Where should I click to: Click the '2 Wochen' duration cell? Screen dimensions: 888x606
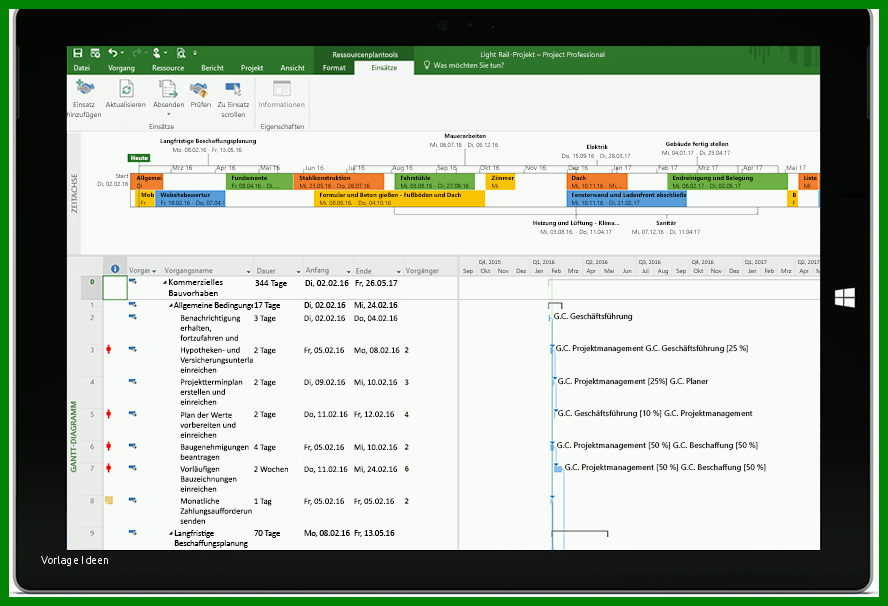tap(271, 469)
